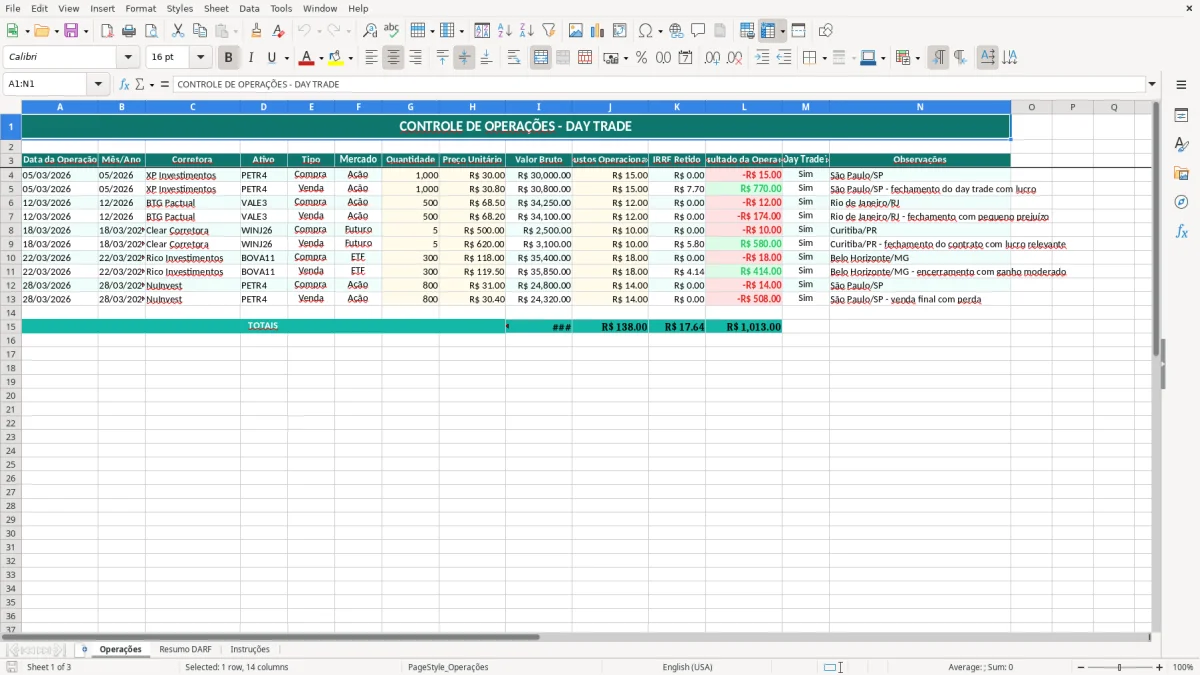This screenshot has height=675, width=1200.
Task: Apply AutoFilter with the funnel icon
Action: [548, 31]
